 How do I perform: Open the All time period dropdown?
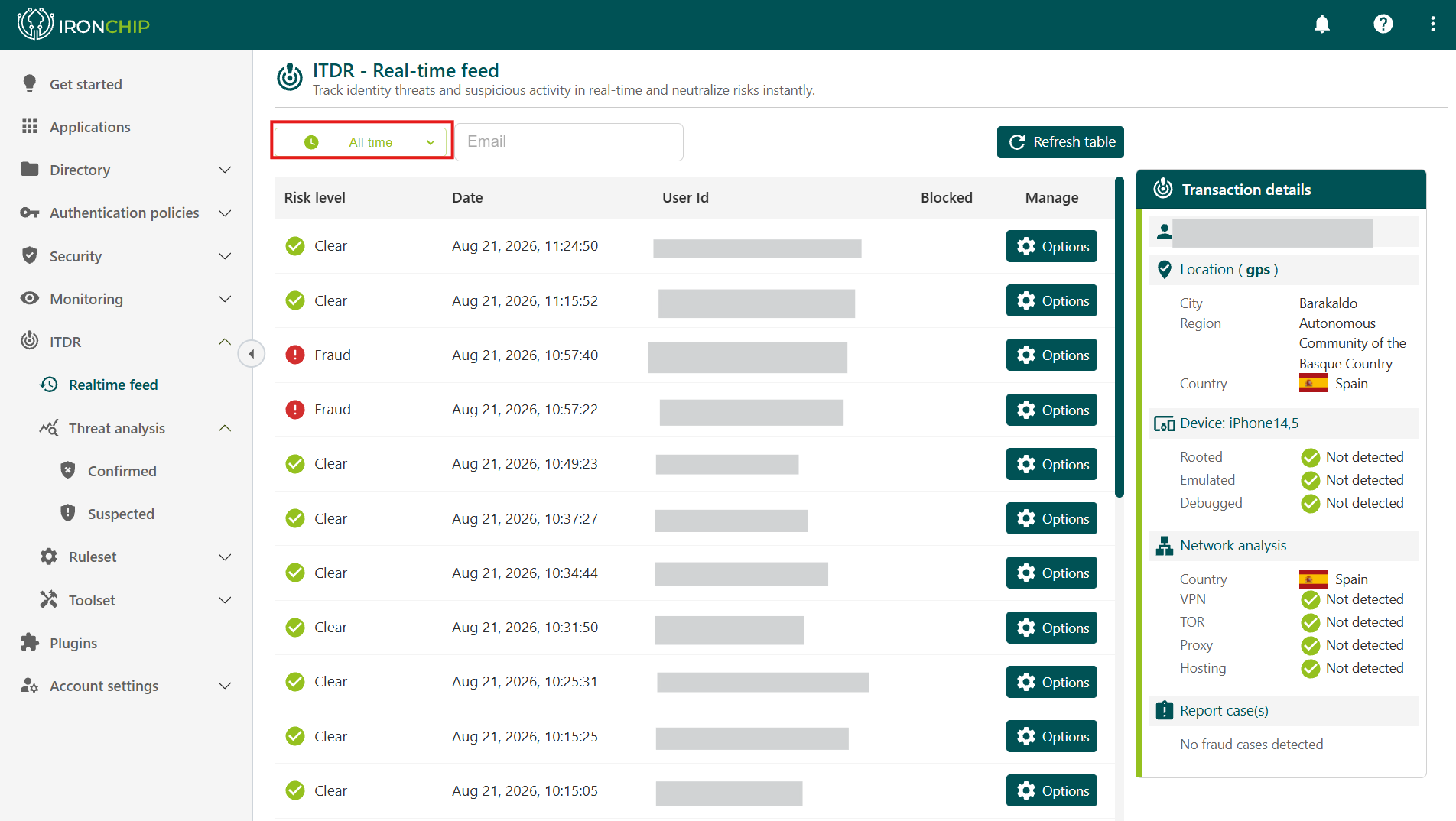(362, 142)
